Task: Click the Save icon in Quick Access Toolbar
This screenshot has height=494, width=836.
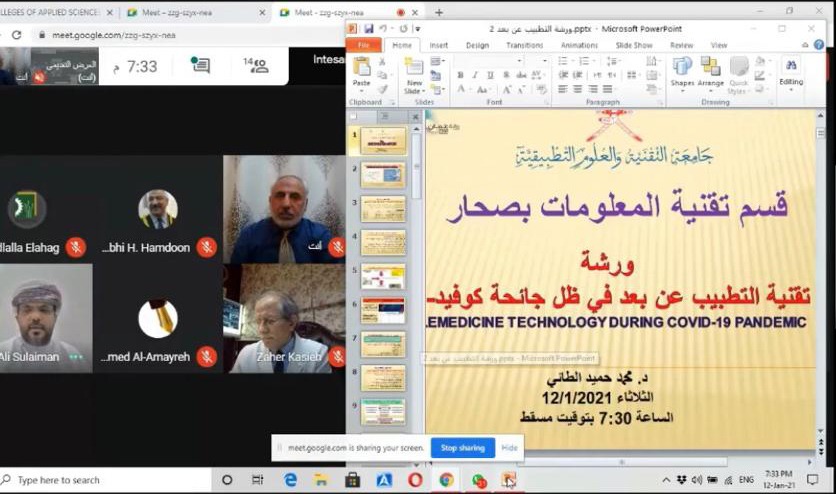Action: (x=368, y=28)
